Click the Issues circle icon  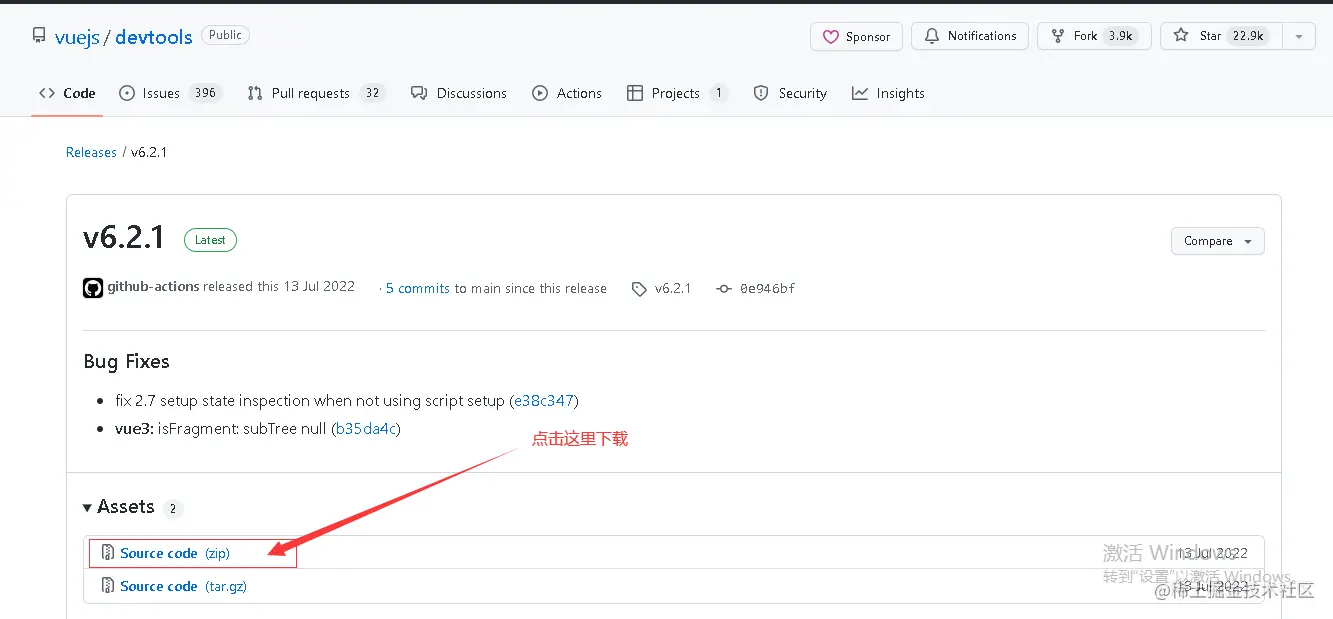127,93
